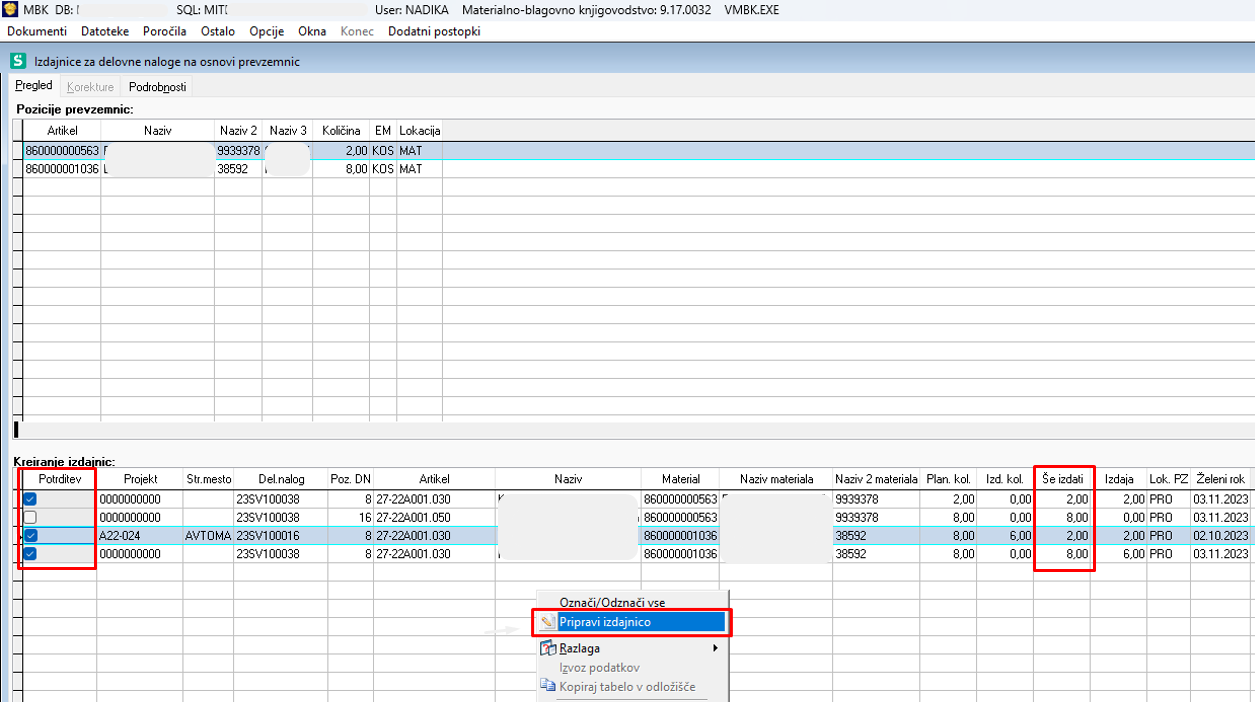Click artikel cell 27-22A001.050
Image resolution: width=1255 pixels, height=702 pixels.
tap(434, 518)
